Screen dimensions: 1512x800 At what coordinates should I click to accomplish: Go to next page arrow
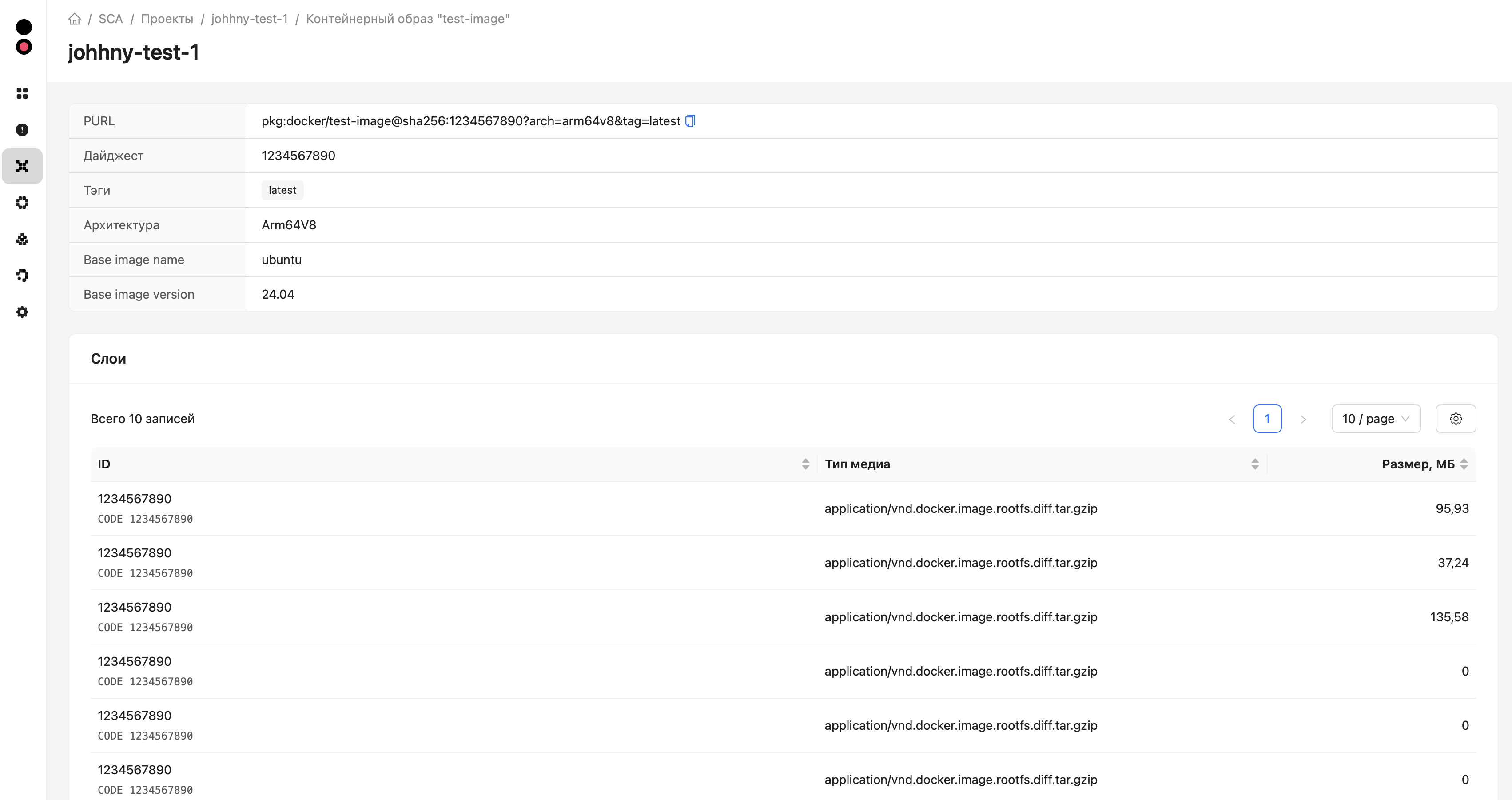[x=1303, y=419]
